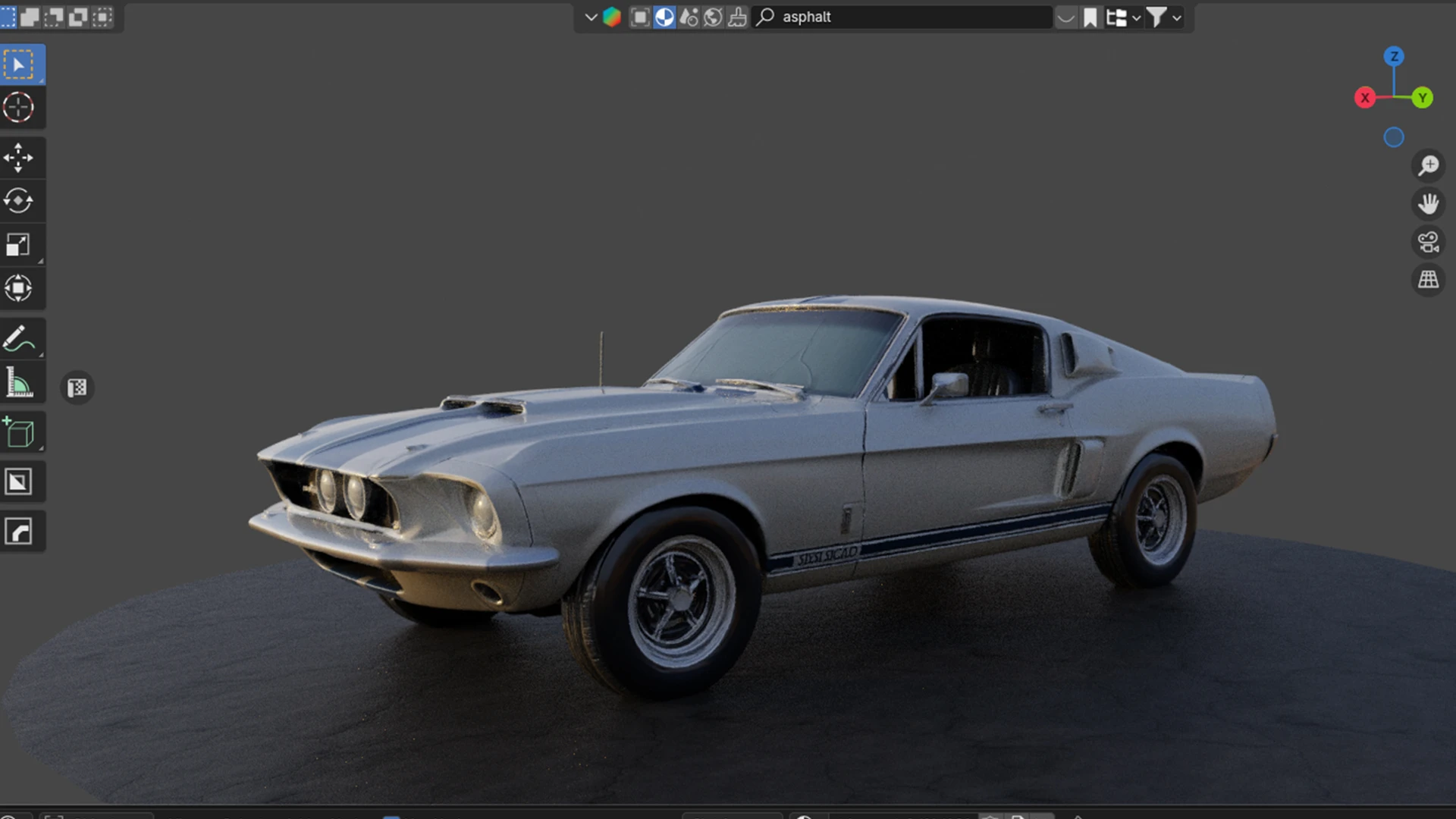The height and width of the screenshot is (819, 1456).
Task: Choose the Measure ruler tool
Action: point(19,382)
